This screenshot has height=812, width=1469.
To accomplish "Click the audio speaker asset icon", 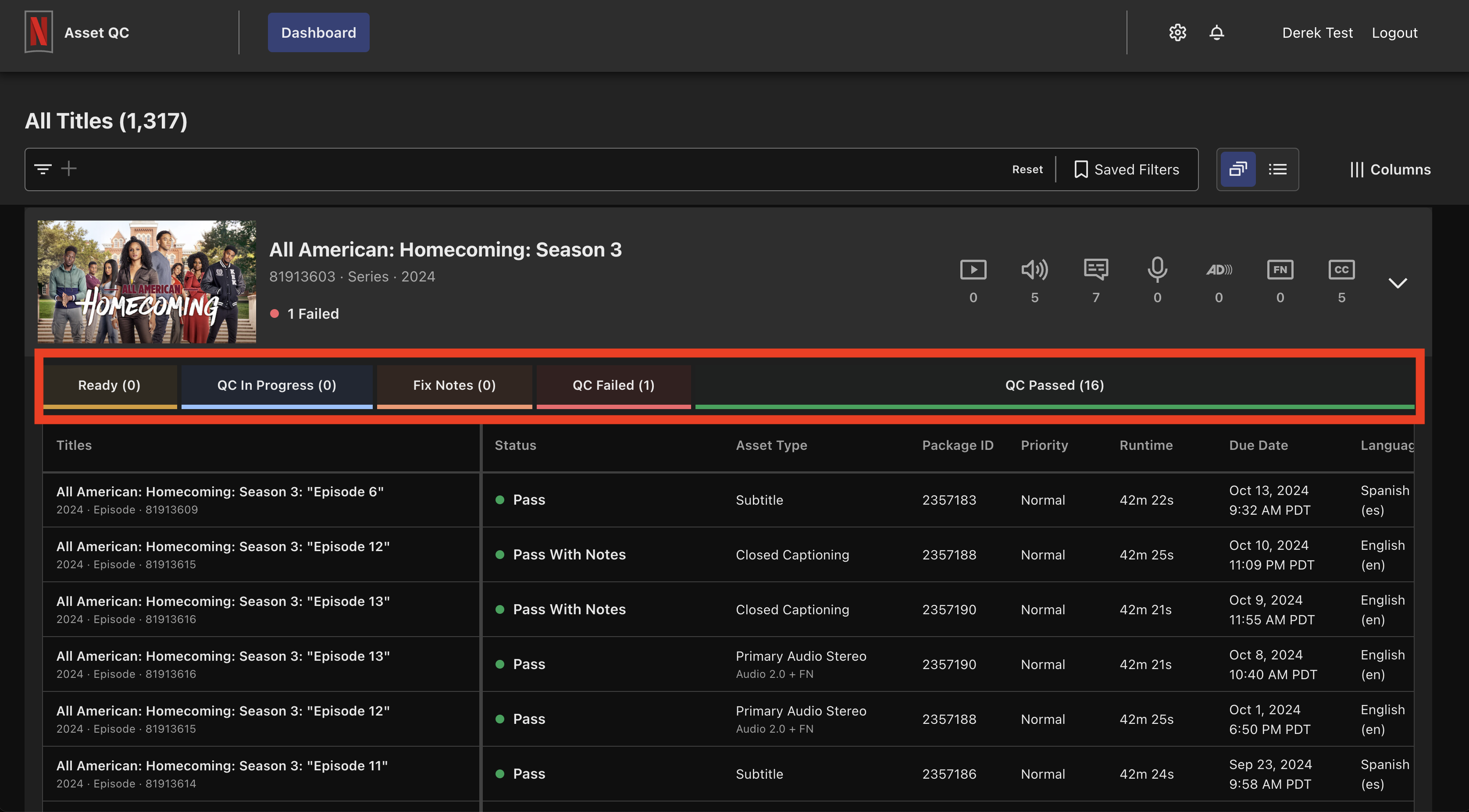I will (1034, 269).
